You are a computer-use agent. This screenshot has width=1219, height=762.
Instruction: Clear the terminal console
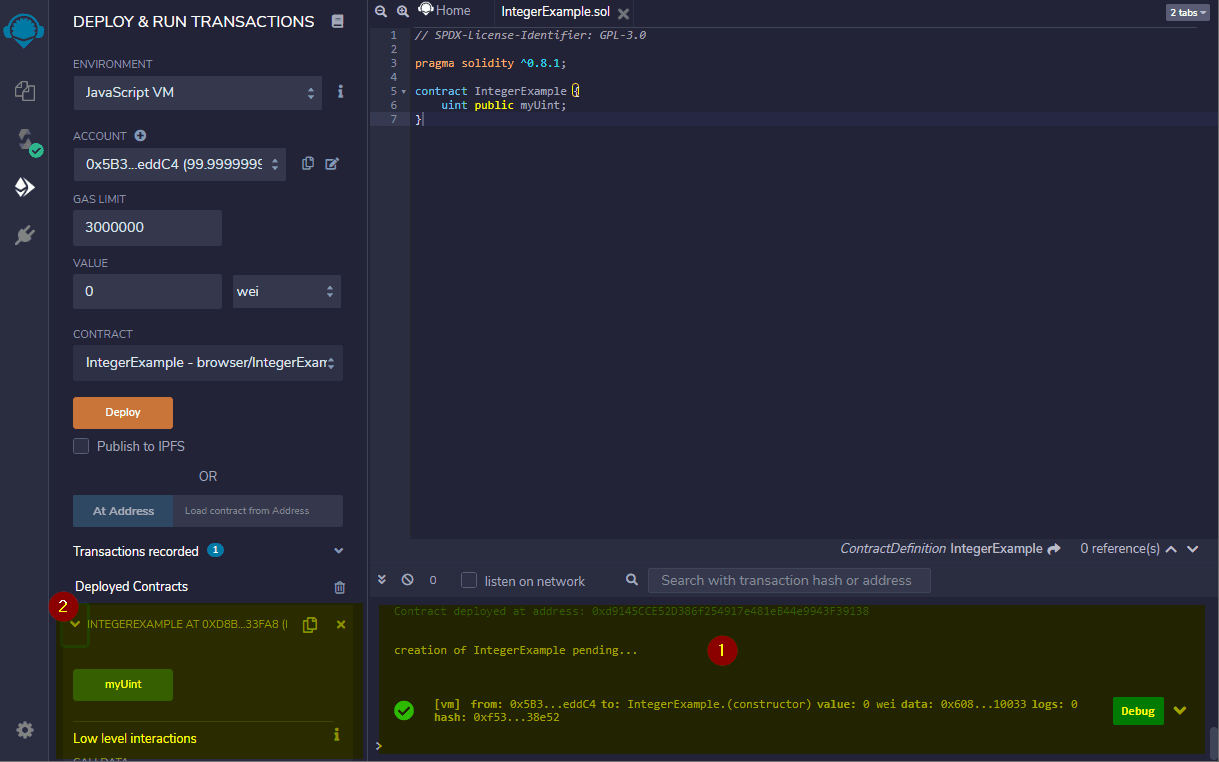[407, 580]
